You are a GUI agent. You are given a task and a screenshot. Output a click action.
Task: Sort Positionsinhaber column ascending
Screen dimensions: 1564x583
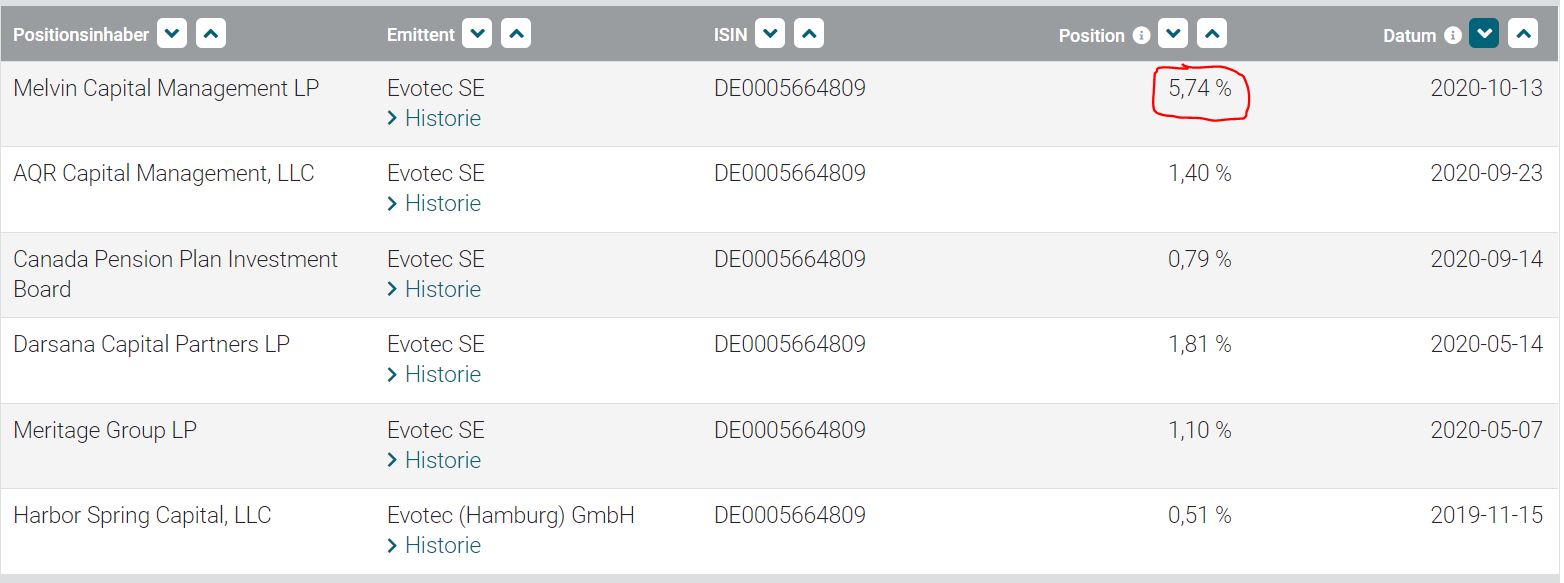pos(211,35)
